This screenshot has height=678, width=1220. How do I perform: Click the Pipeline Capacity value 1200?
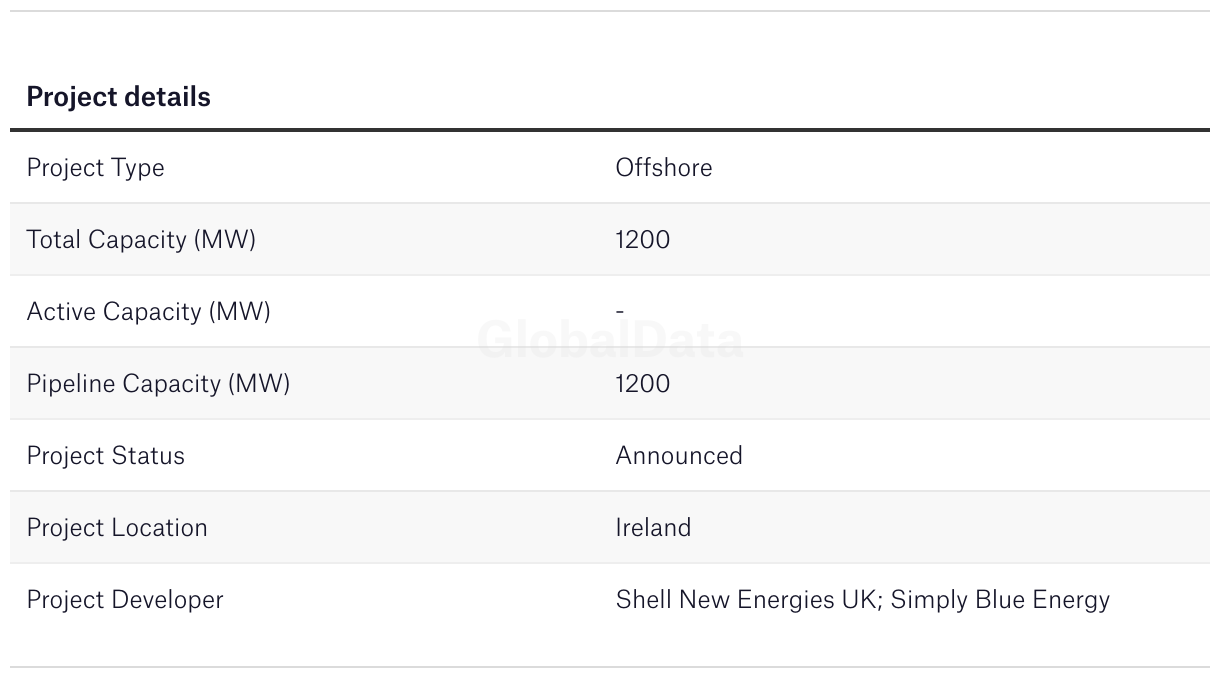click(643, 384)
